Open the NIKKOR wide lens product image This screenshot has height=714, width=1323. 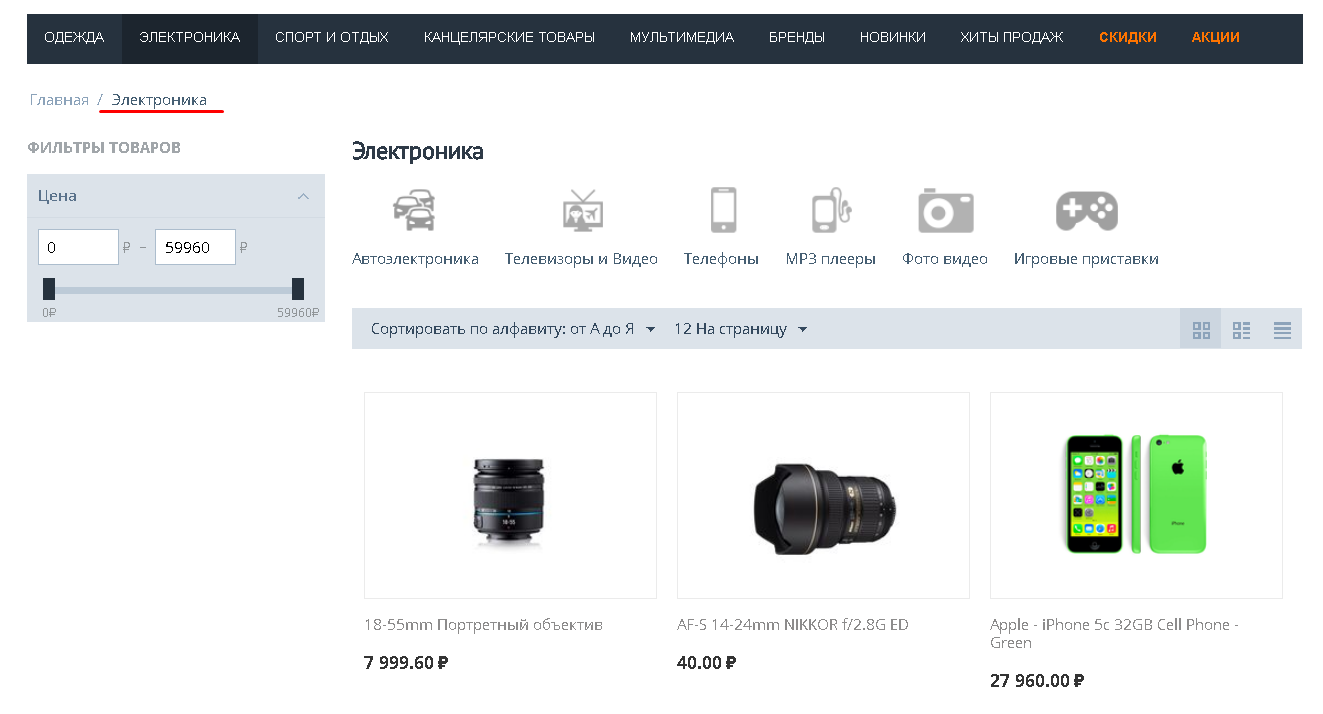tap(823, 496)
